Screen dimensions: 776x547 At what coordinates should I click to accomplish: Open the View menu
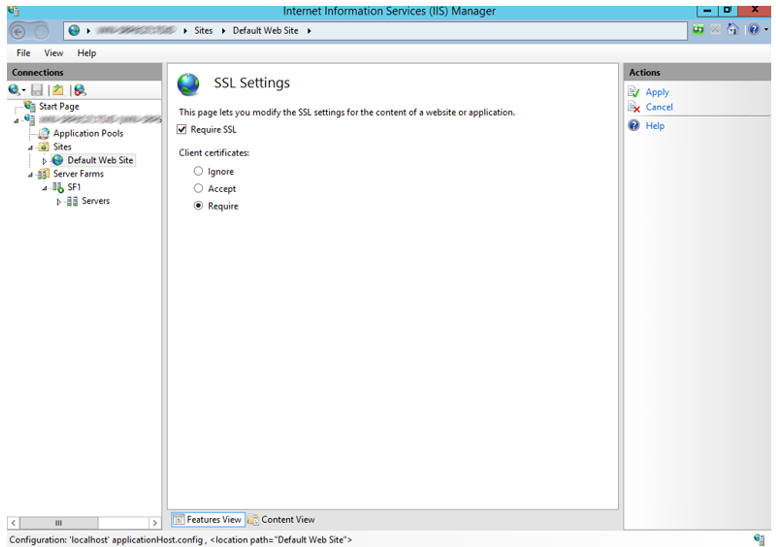[53, 53]
